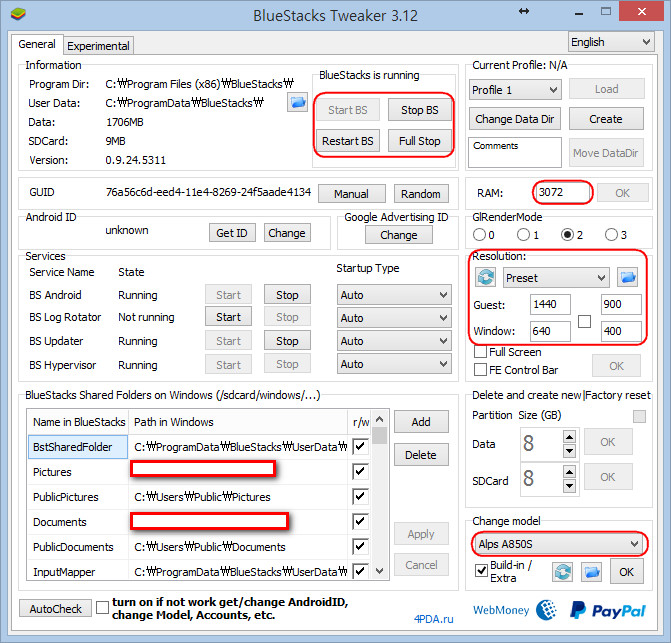The height and width of the screenshot is (643, 671).
Task: Open the folder icon in Change model
Action: [x=593, y=572]
